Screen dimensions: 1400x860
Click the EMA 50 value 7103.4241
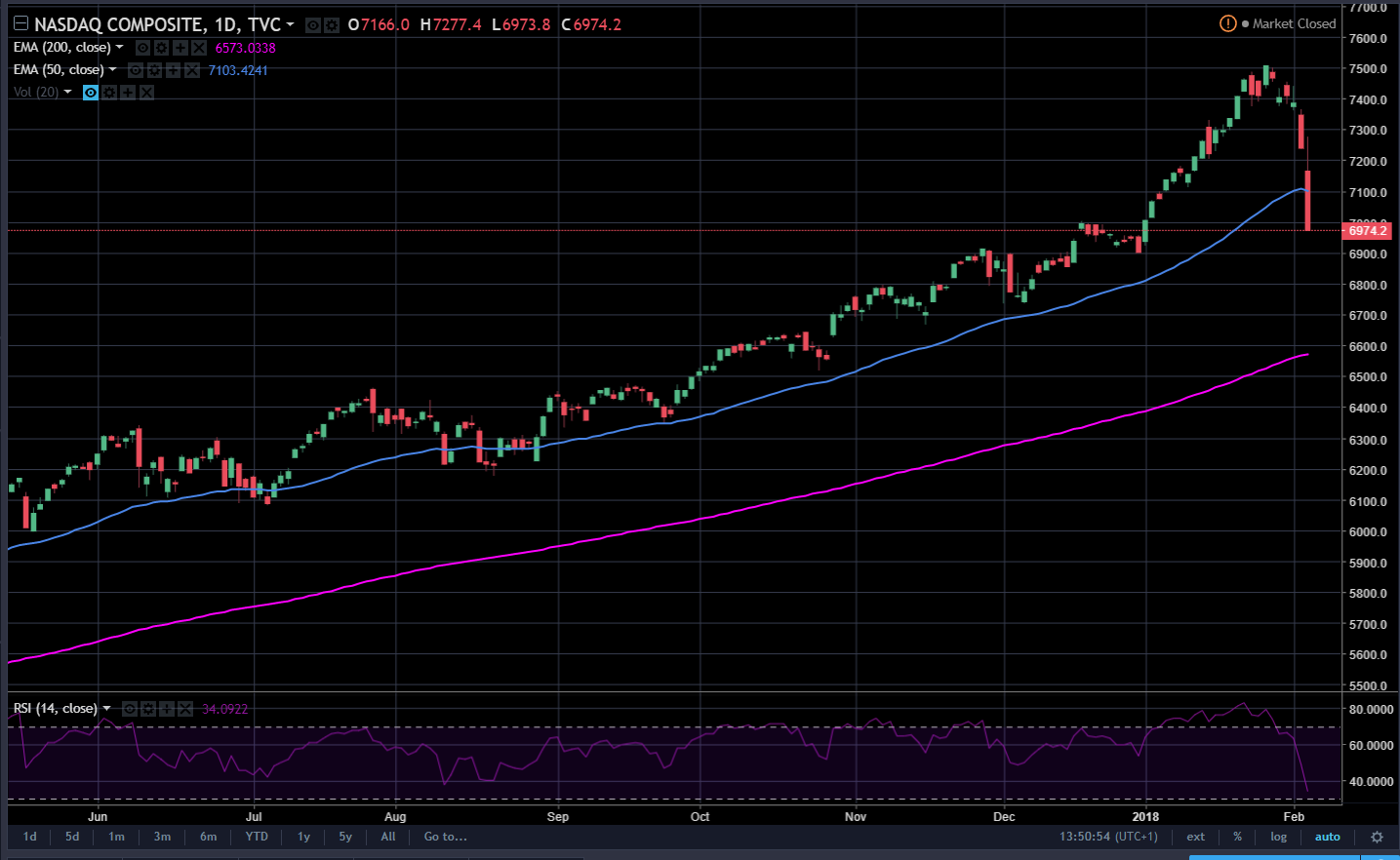[237, 70]
